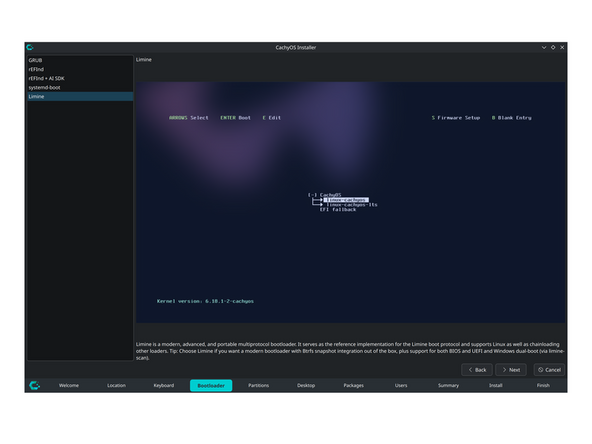Click the CachyOS Installer window title
The image size is (592, 444).
[x=296, y=48]
